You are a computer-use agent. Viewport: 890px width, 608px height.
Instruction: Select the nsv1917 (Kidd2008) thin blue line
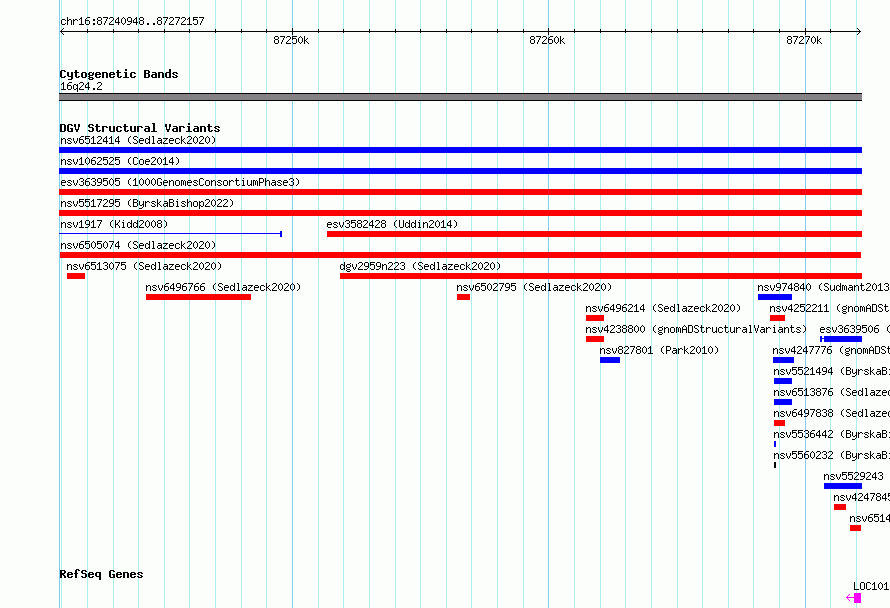point(171,234)
